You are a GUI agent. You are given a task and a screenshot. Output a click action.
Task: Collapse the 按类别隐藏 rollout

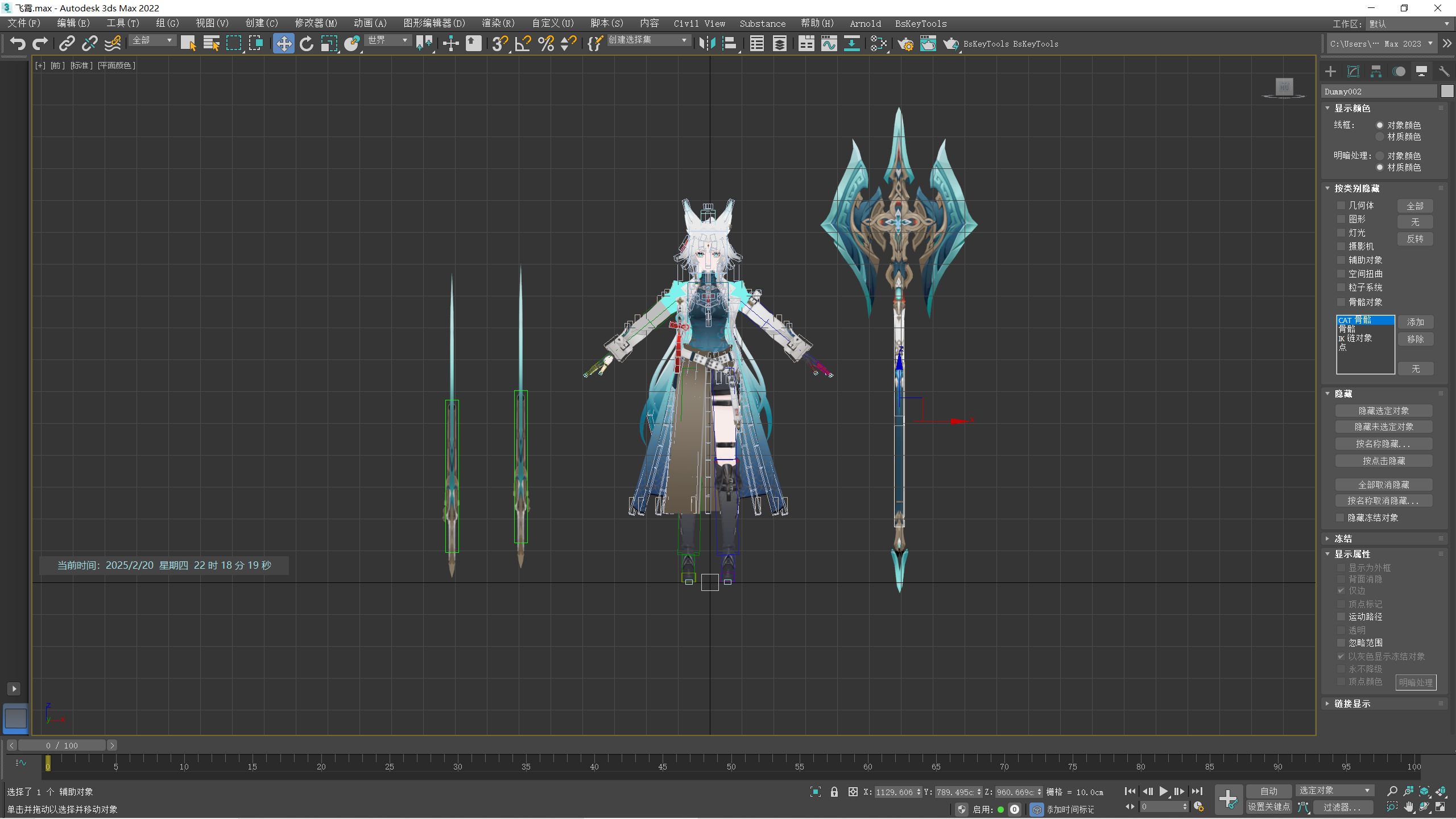[1328, 188]
